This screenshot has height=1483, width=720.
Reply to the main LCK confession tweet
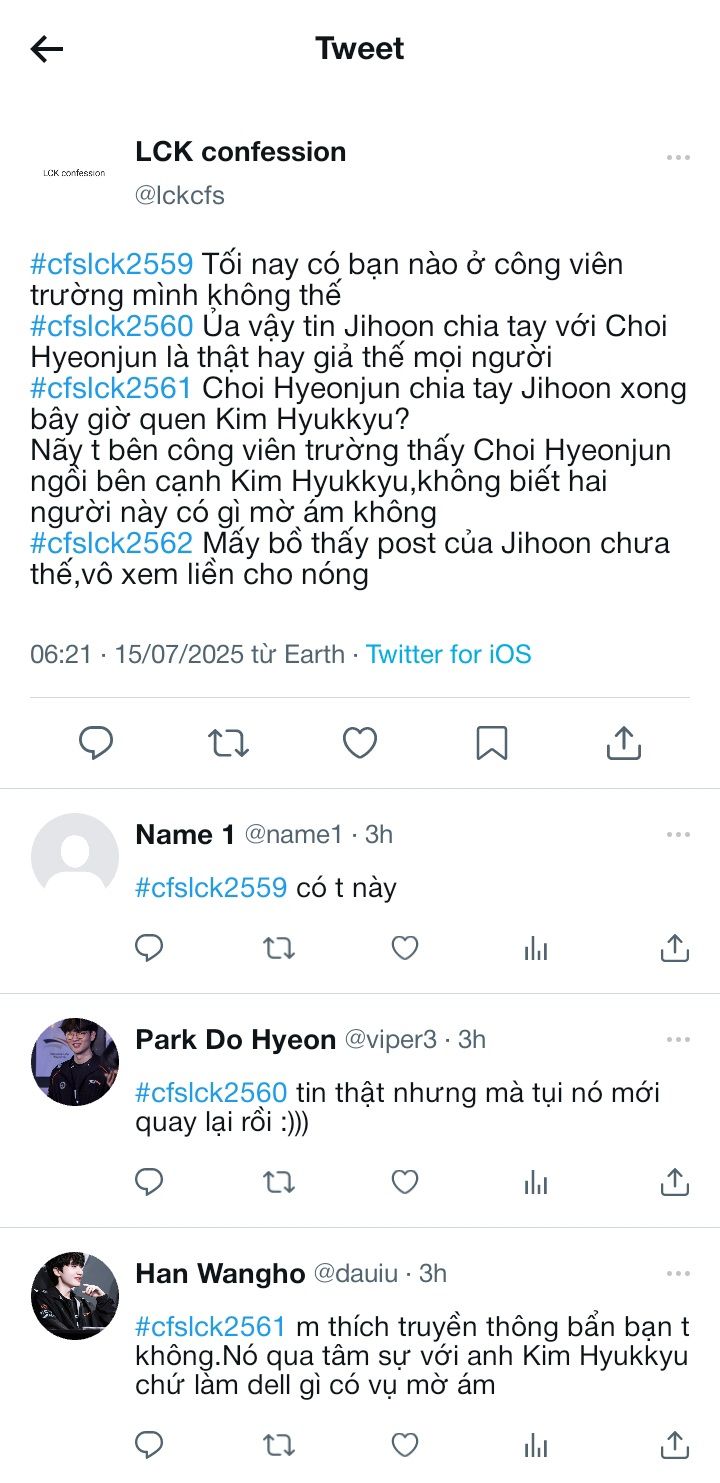click(96, 743)
